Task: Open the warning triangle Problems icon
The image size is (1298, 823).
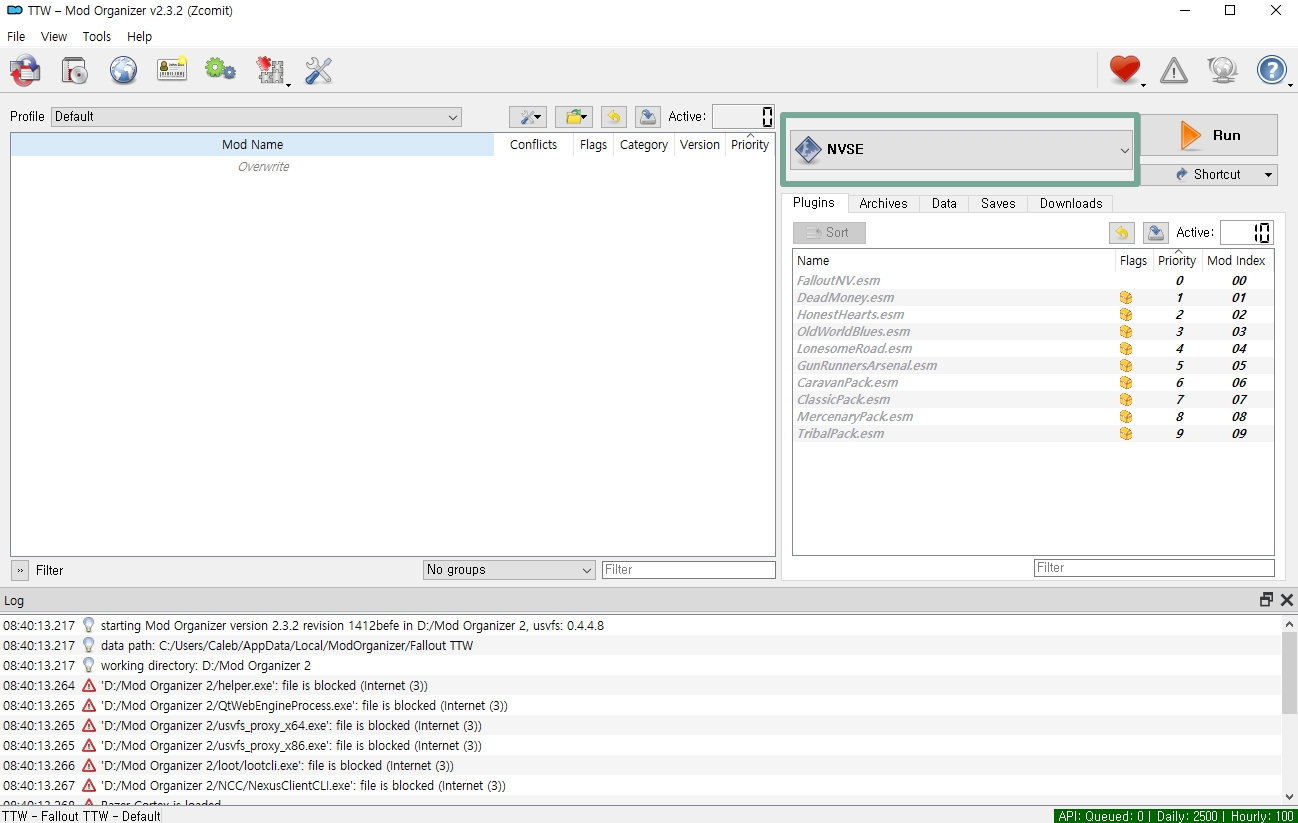Action: 1174,70
